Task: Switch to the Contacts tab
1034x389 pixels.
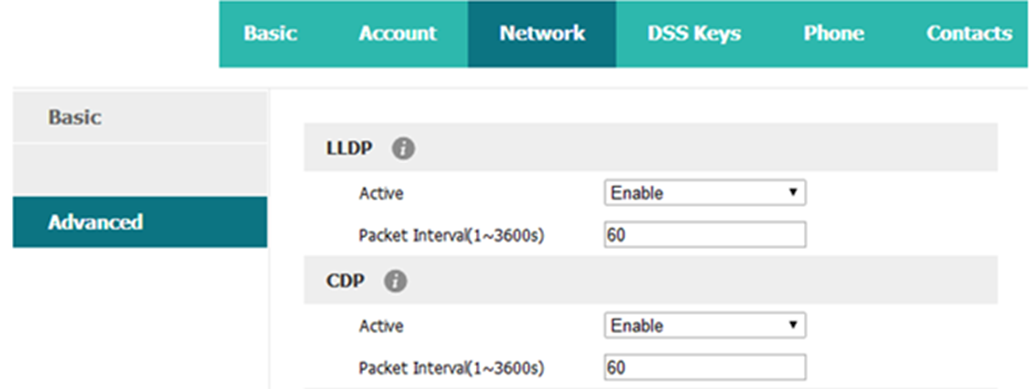Action: click(969, 34)
